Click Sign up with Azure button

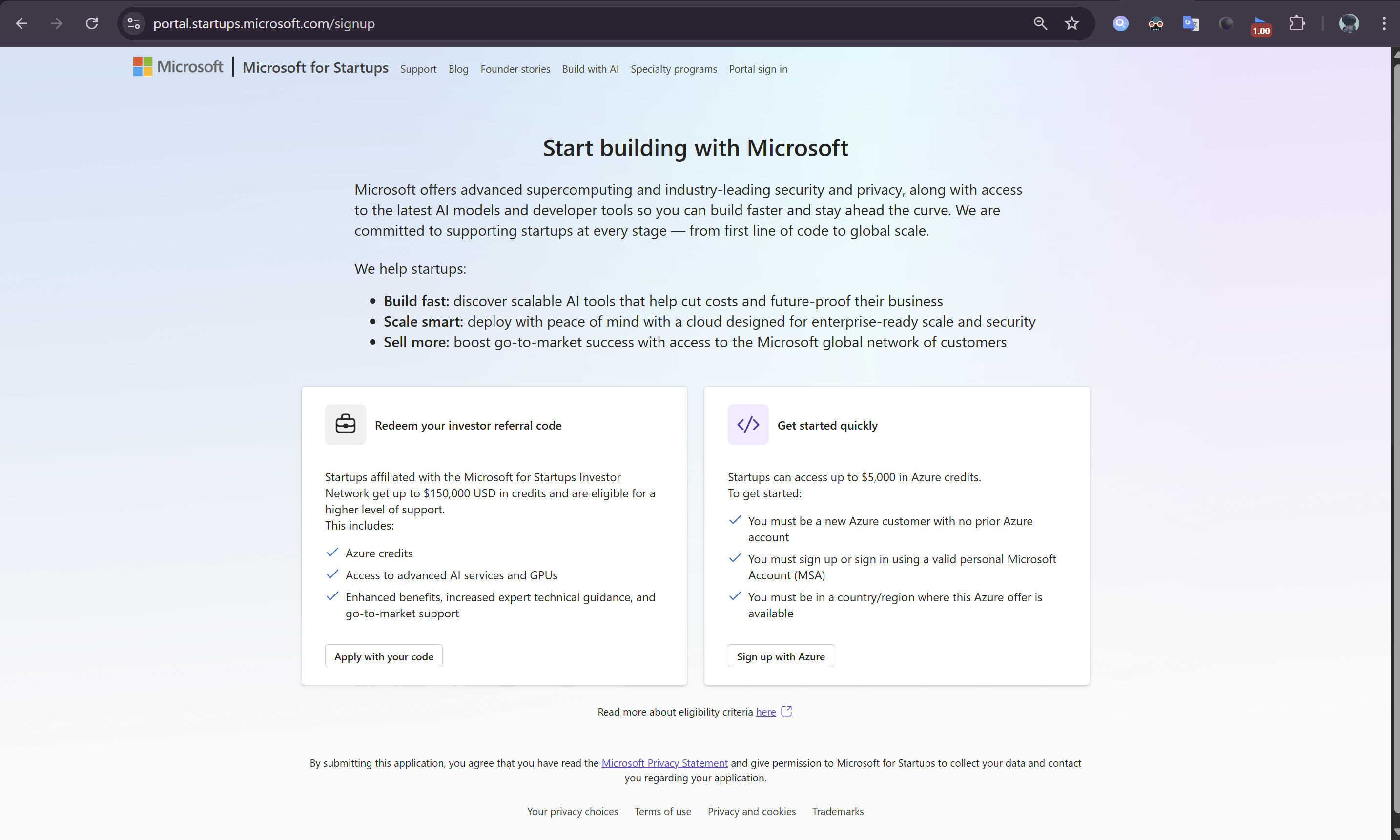(781, 656)
